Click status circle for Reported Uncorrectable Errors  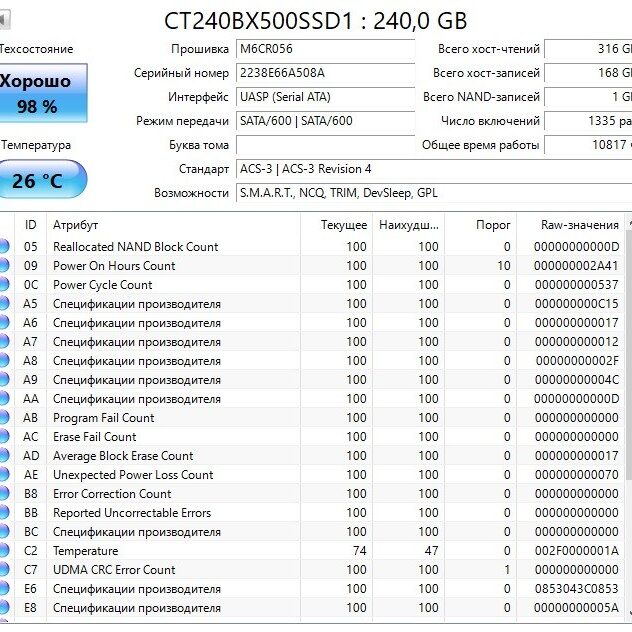(x=3, y=512)
